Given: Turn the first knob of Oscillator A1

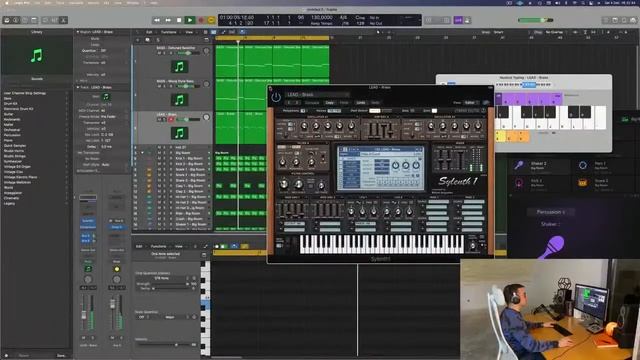Looking at the screenshot, I should tap(304, 126).
